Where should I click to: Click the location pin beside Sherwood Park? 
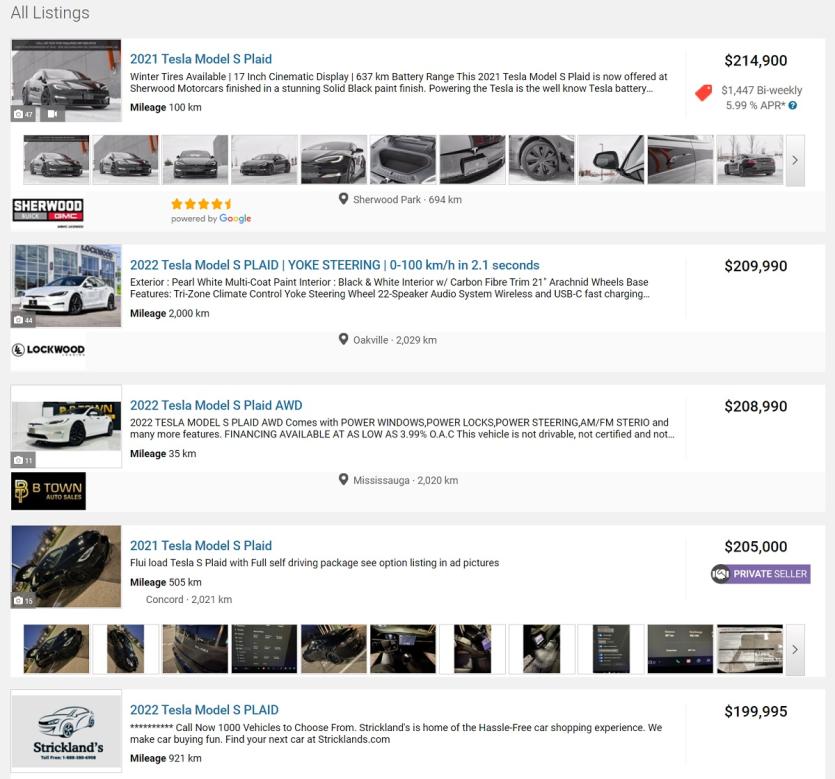pos(344,200)
